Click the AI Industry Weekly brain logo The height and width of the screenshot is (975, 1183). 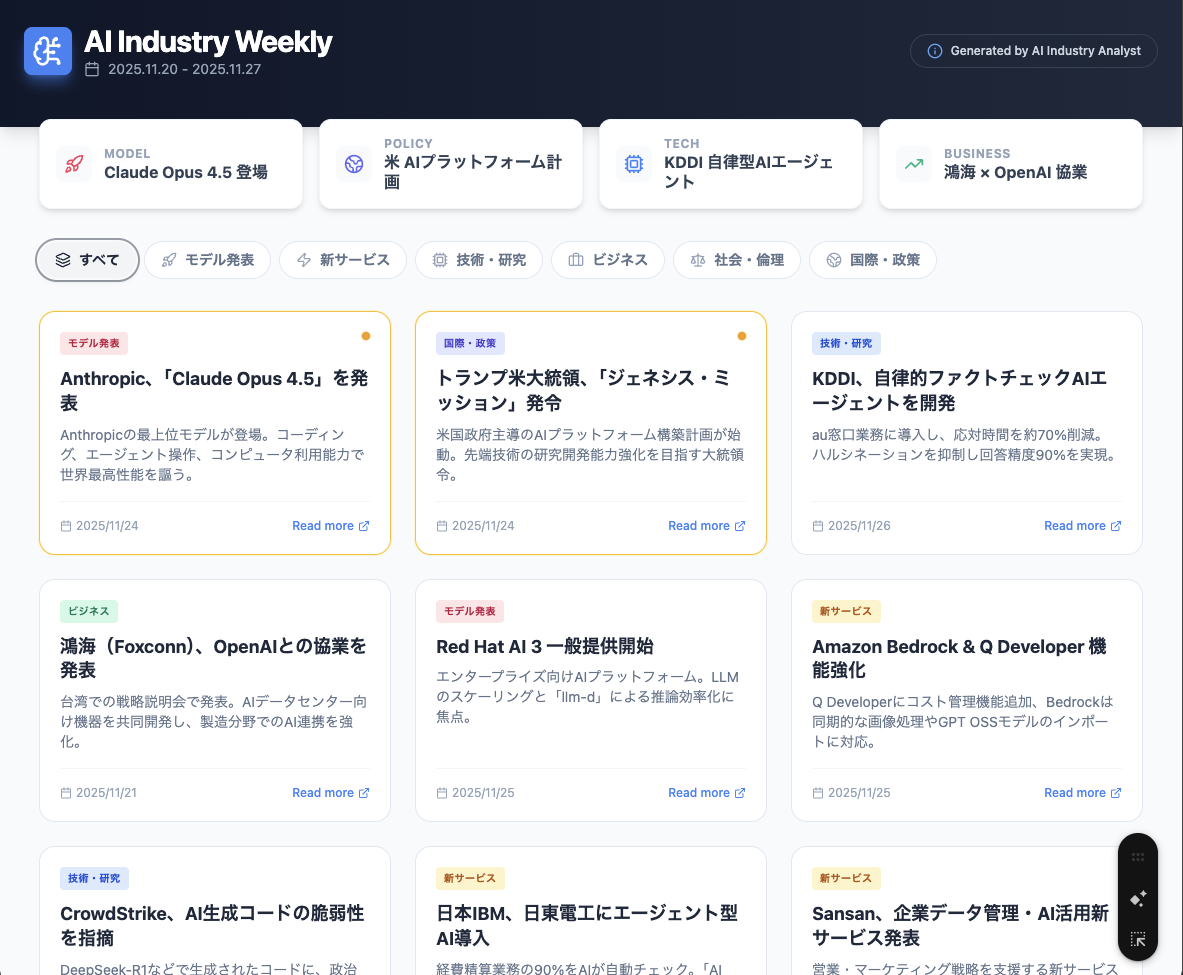[48, 51]
